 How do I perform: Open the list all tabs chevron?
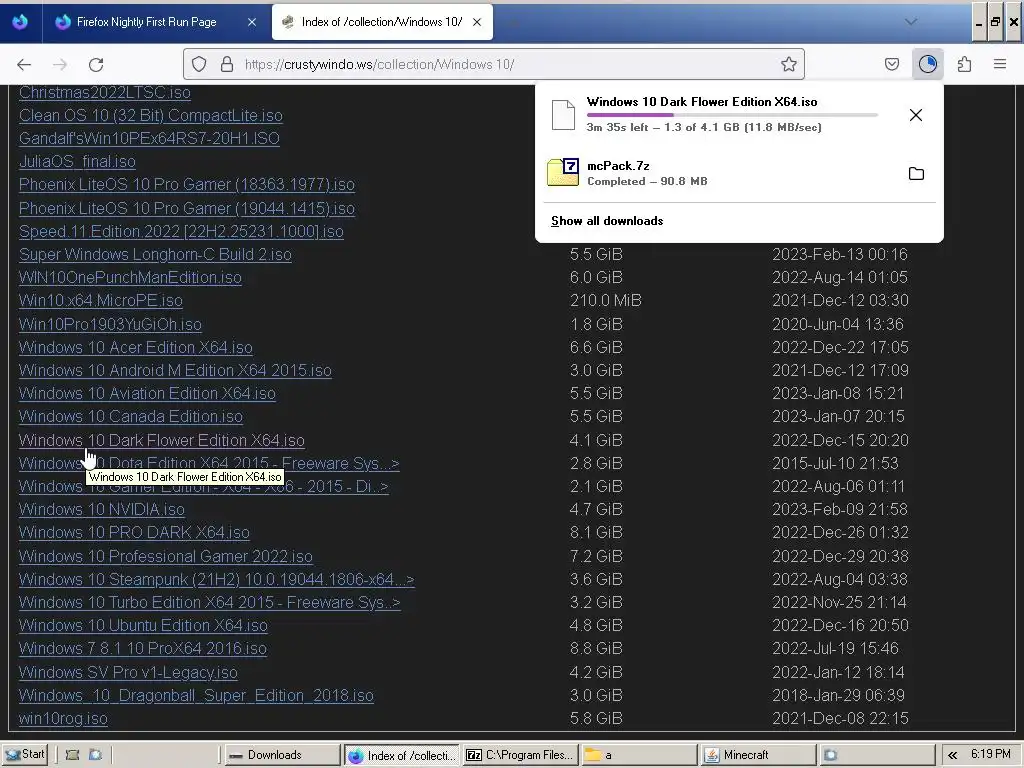910,22
